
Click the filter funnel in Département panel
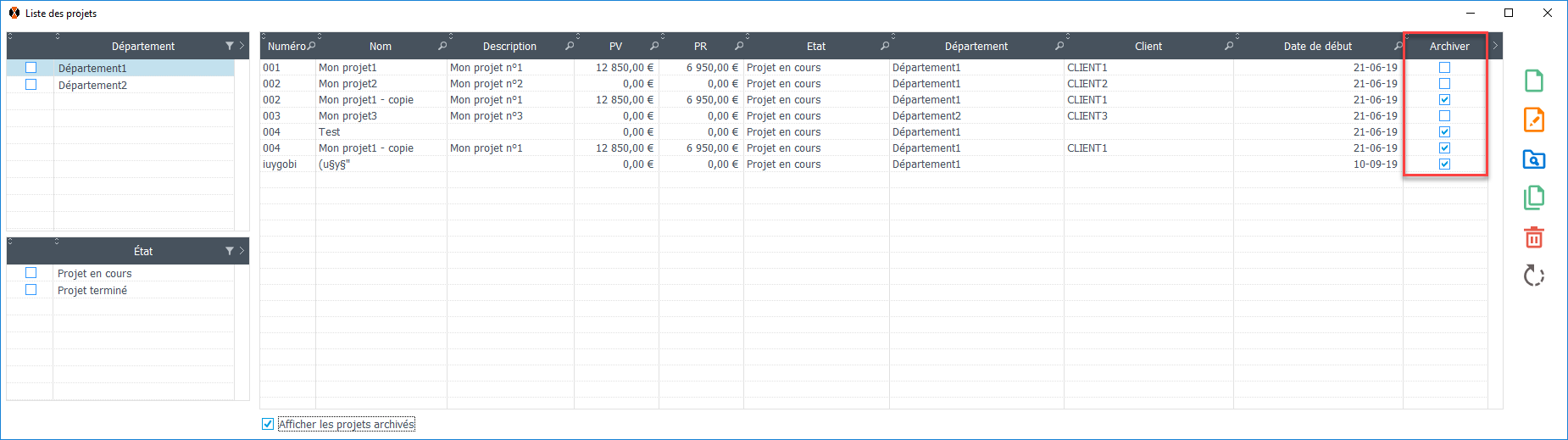(x=229, y=46)
